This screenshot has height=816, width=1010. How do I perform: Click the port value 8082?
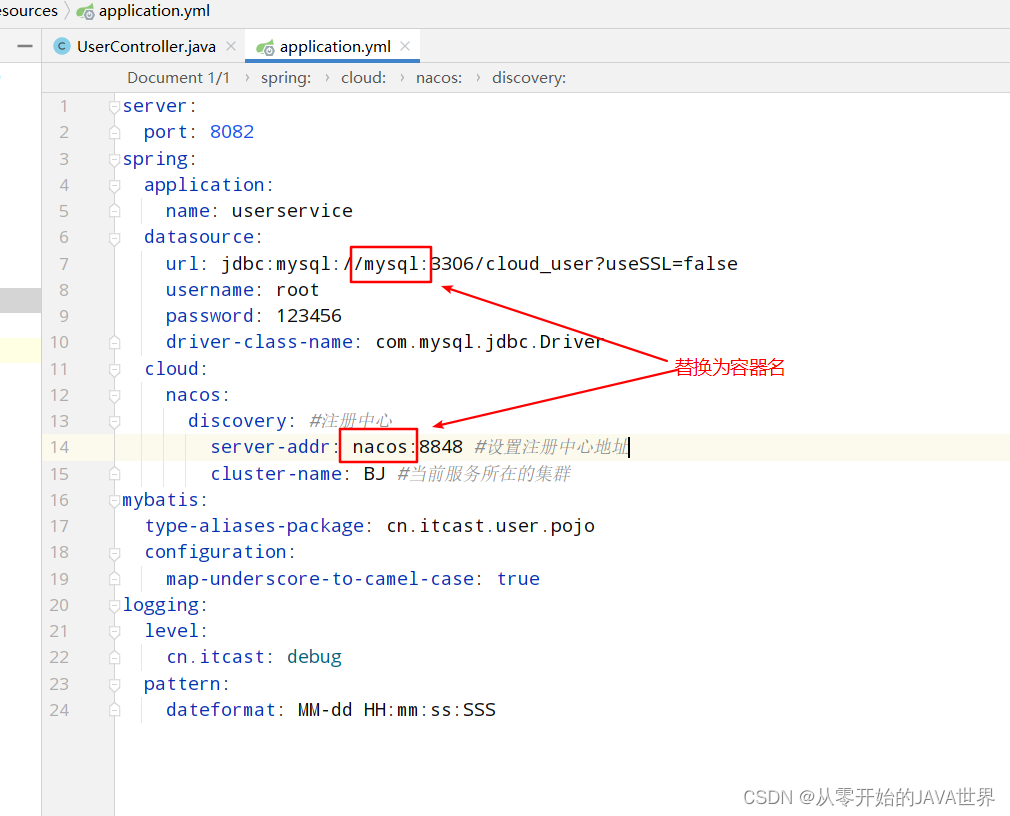click(x=232, y=132)
